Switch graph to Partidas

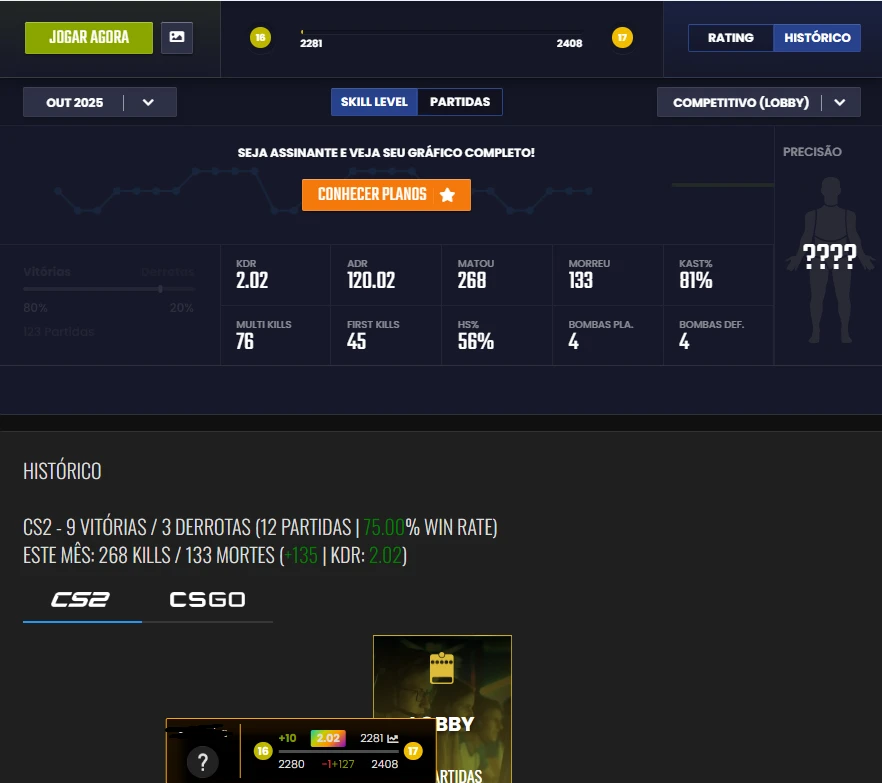460,102
